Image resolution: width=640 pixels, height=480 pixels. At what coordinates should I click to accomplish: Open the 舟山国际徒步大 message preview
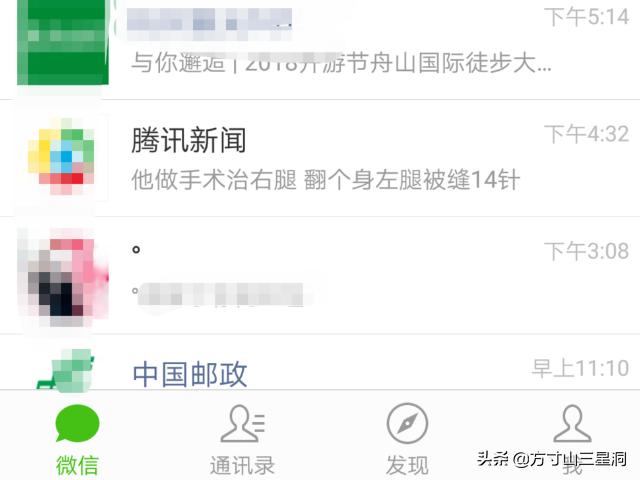pos(341,63)
